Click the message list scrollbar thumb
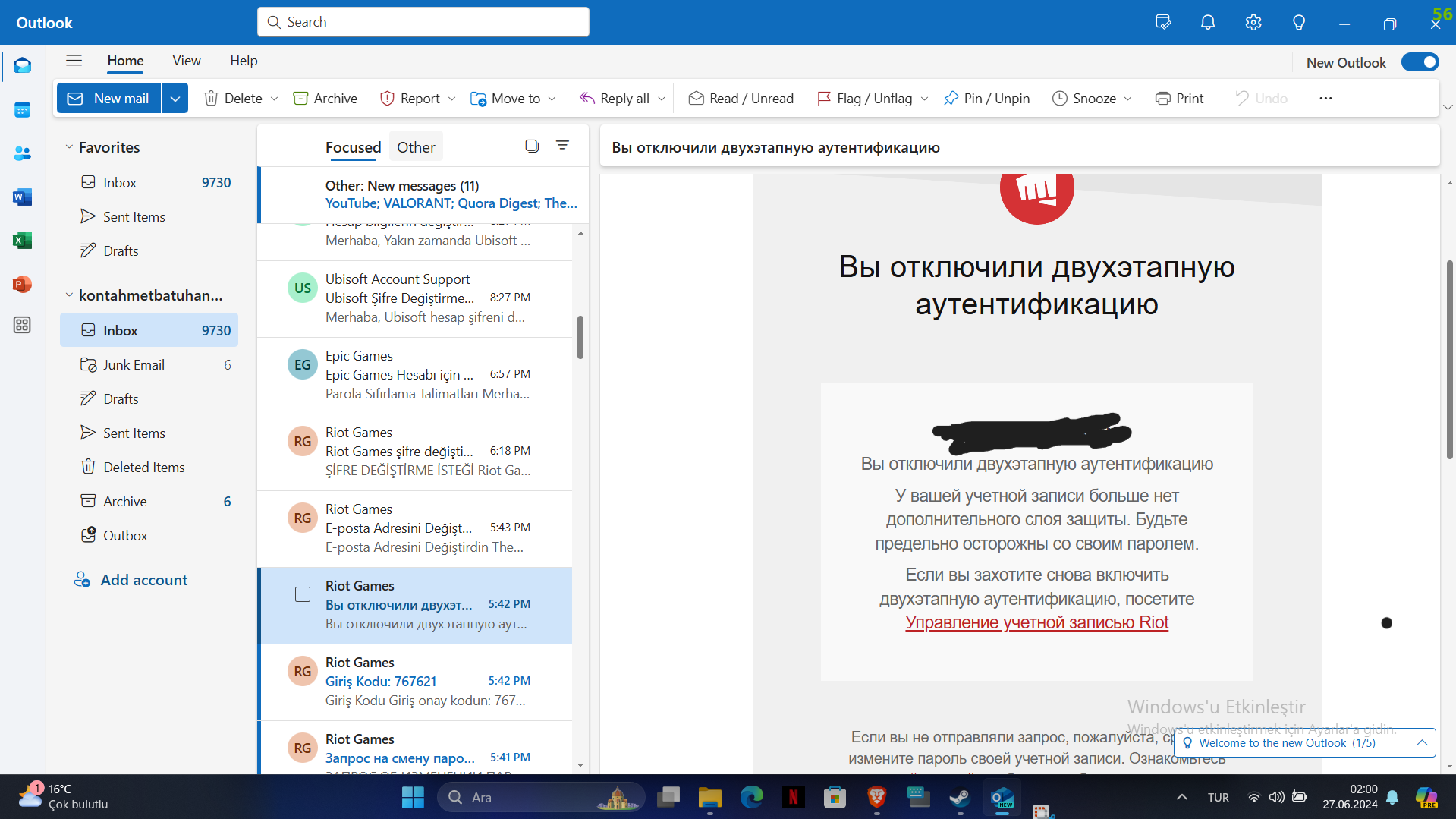Viewport: 1456px width, 819px height. click(580, 337)
